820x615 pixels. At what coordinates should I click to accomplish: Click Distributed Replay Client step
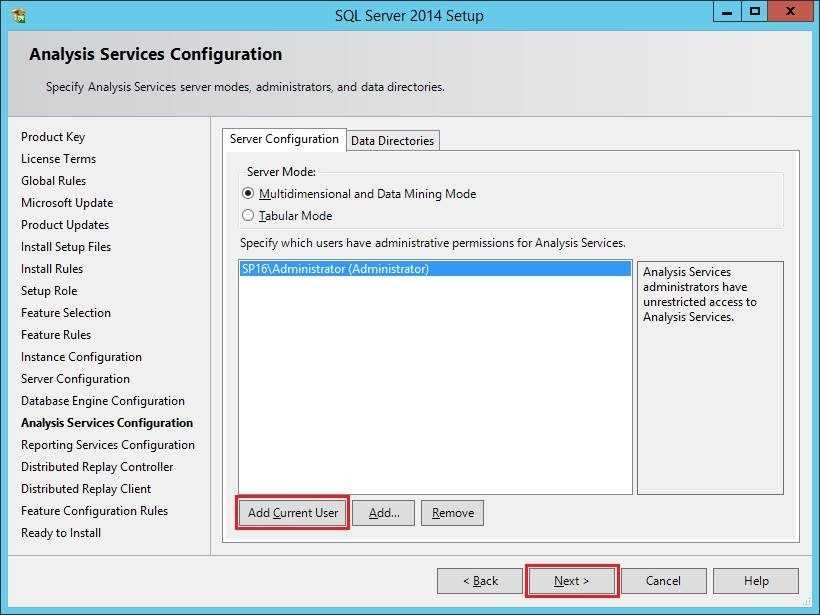[x=86, y=489]
